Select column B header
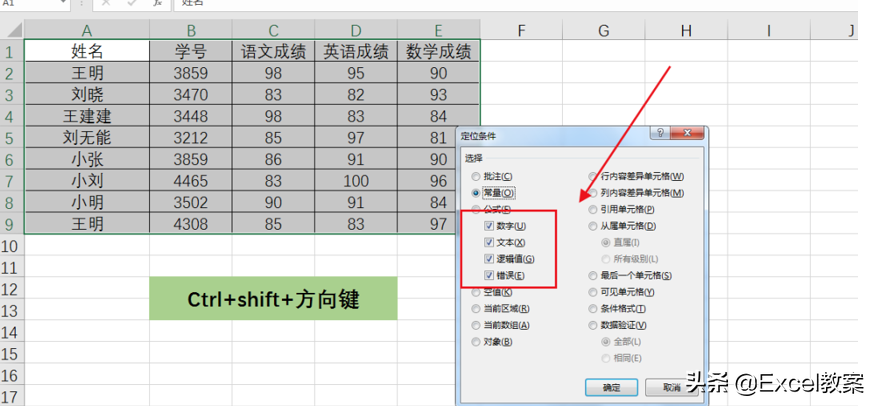875x406 pixels. click(x=191, y=30)
